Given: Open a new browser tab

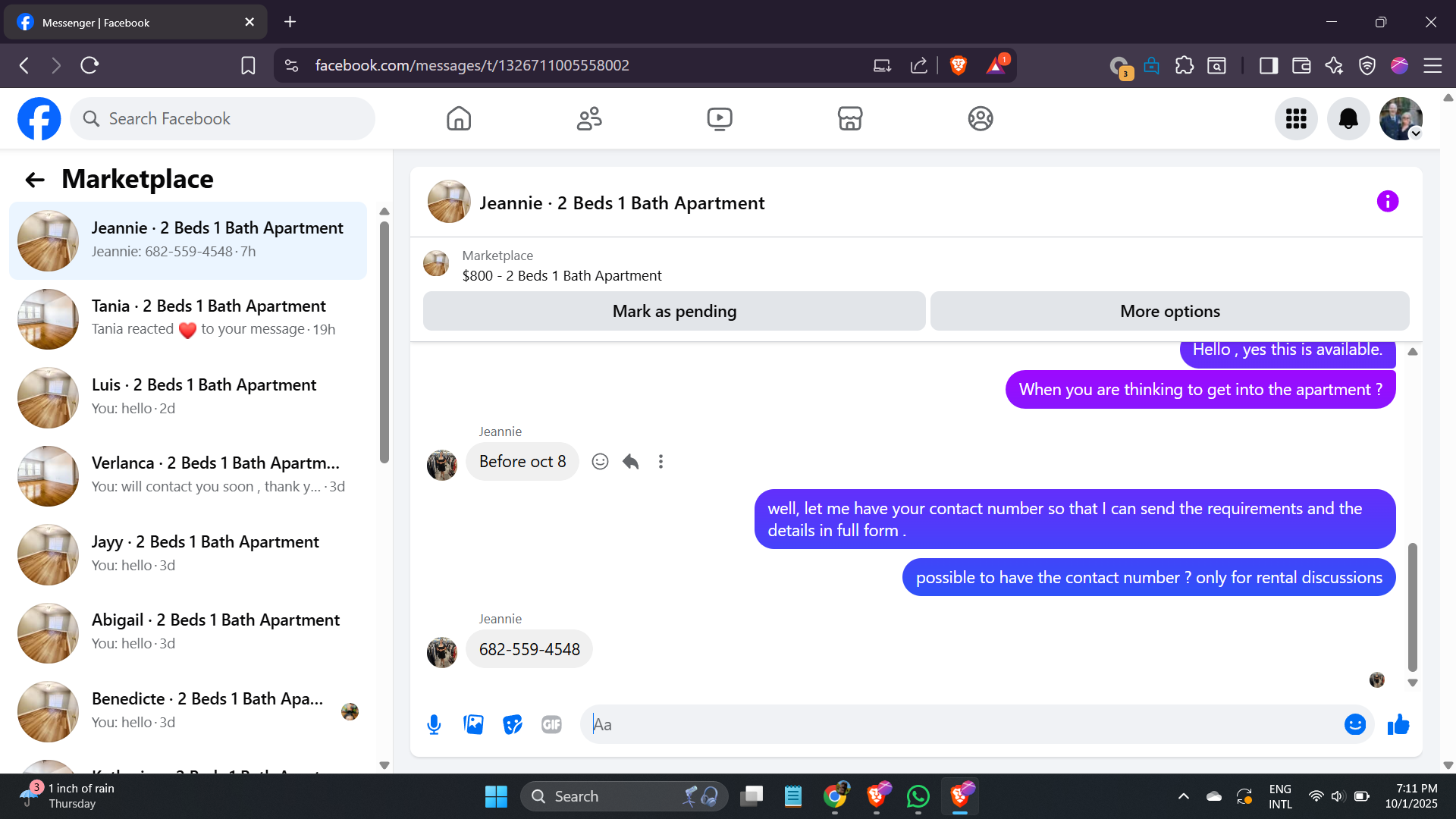Looking at the screenshot, I should click(290, 22).
